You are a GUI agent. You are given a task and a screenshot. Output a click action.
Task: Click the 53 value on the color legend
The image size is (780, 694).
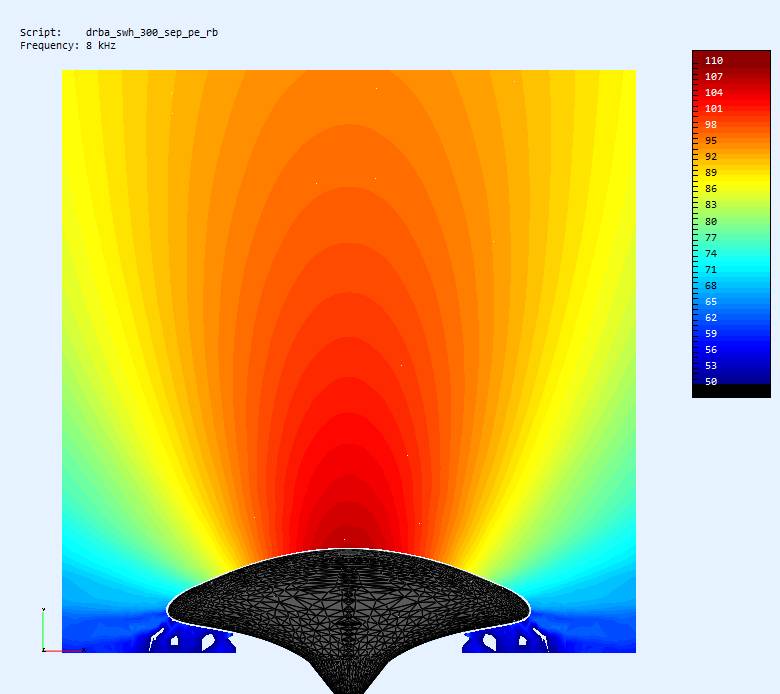711,366
